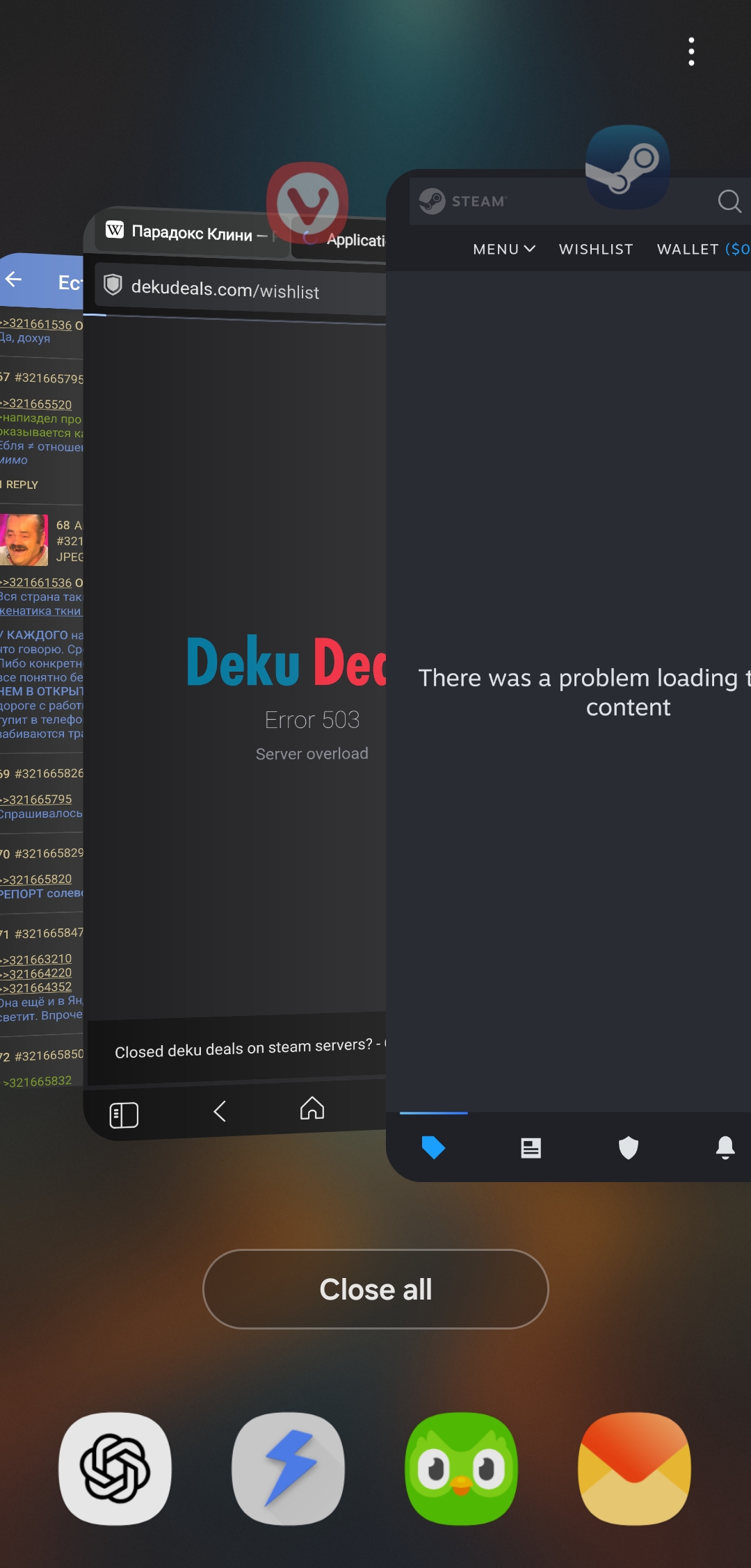Open Risitas avatar thumbnail in post 68

pos(24,540)
